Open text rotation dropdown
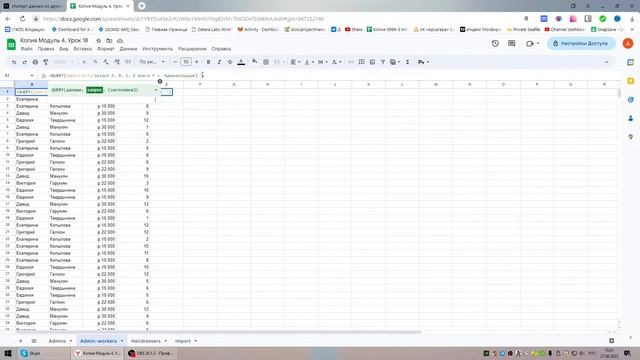Image resolution: width=640 pixels, height=360 pixels. tap(336, 62)
